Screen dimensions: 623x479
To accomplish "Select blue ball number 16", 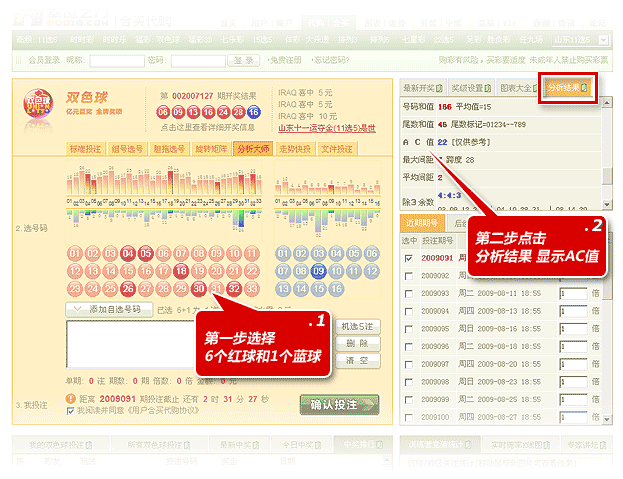I will pyautogui.click(x=336, y=289).
